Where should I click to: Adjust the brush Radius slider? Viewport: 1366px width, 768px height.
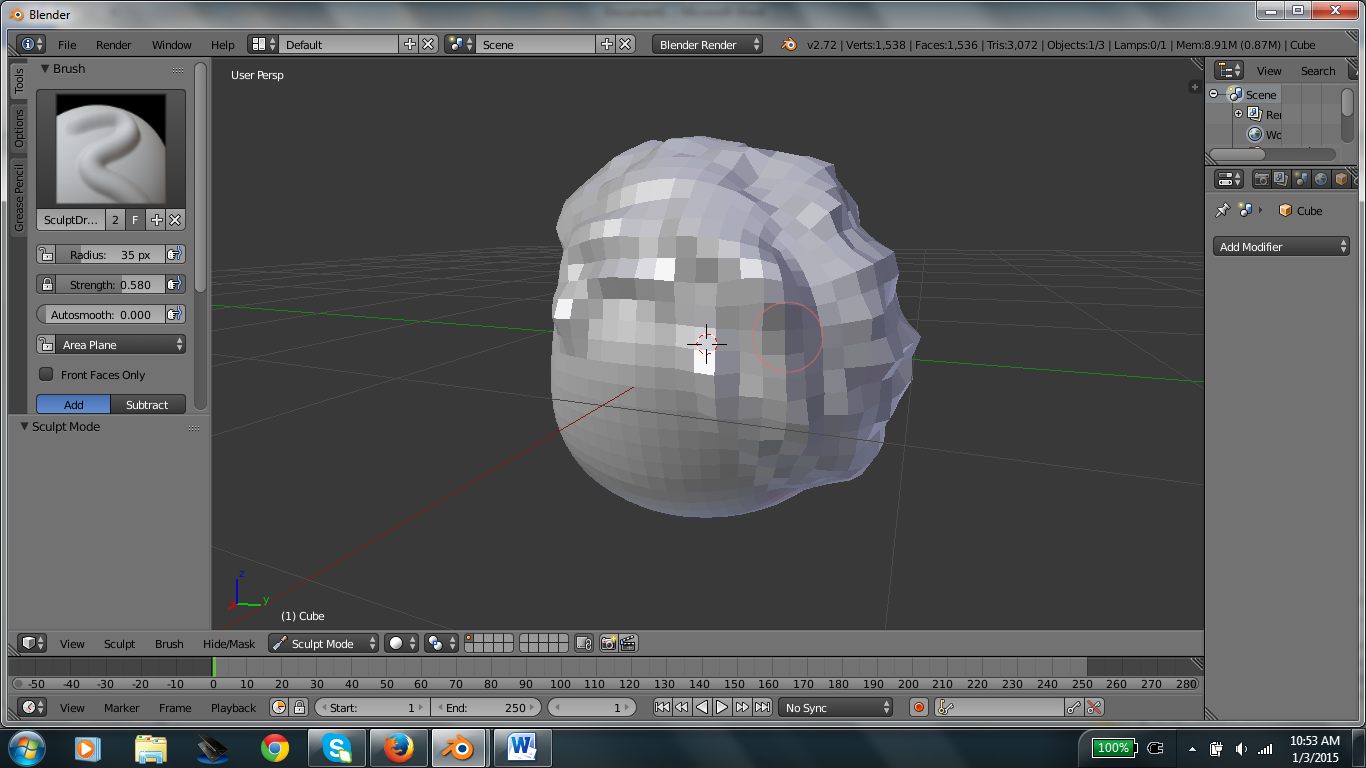[x=110, y=255]
